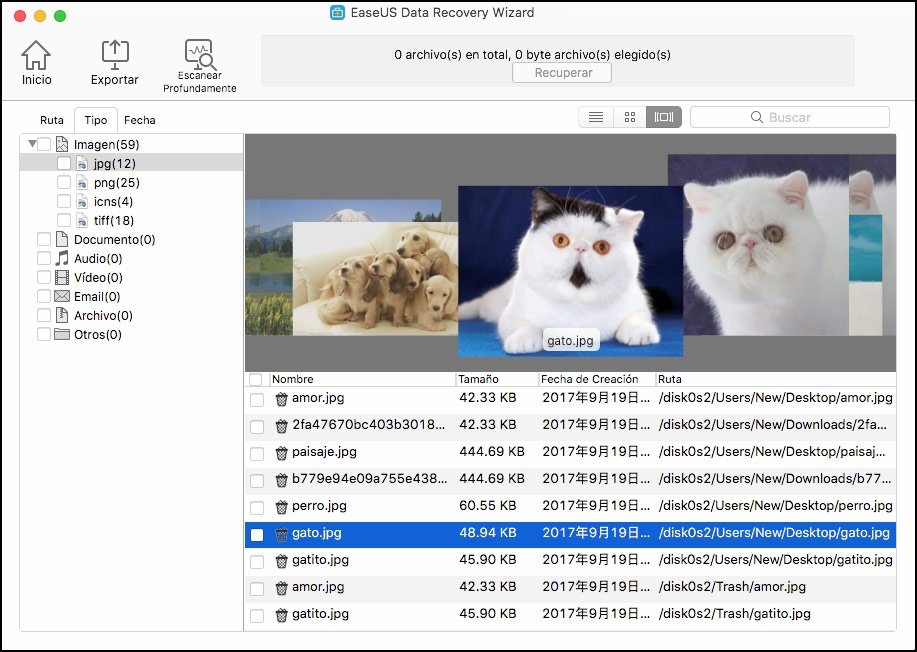
Task: Select the Vídeo(0) category label
Action: tap(98, 277)
